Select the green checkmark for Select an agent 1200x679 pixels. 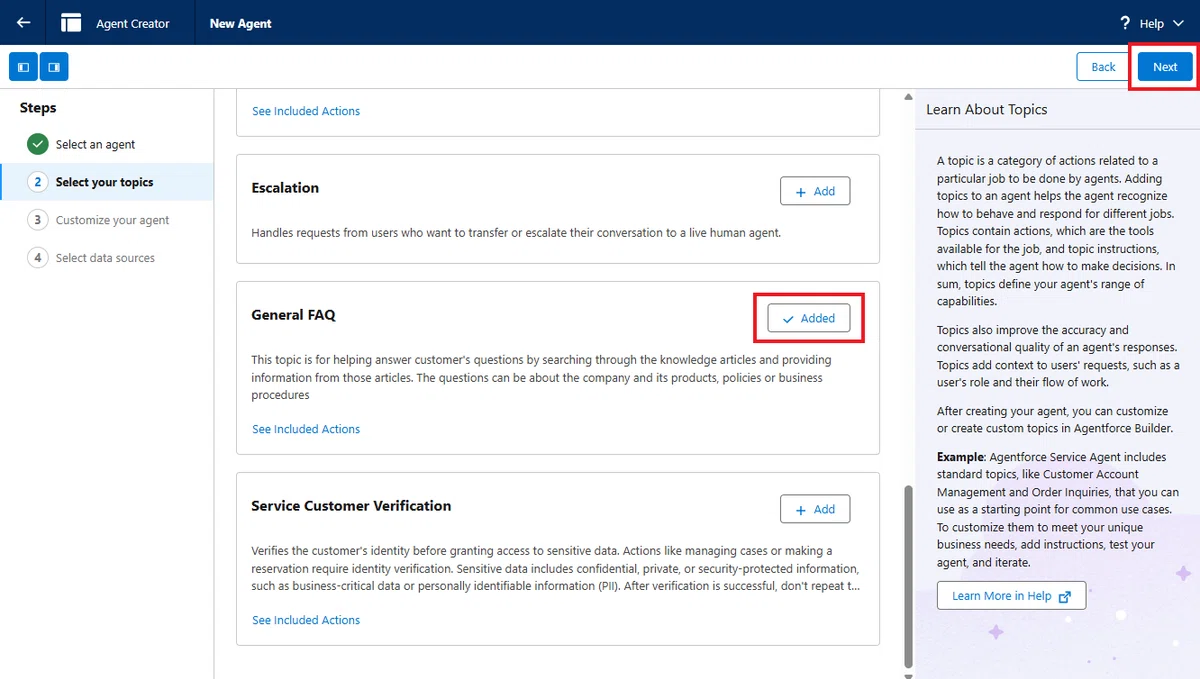(x=38, y=144)
